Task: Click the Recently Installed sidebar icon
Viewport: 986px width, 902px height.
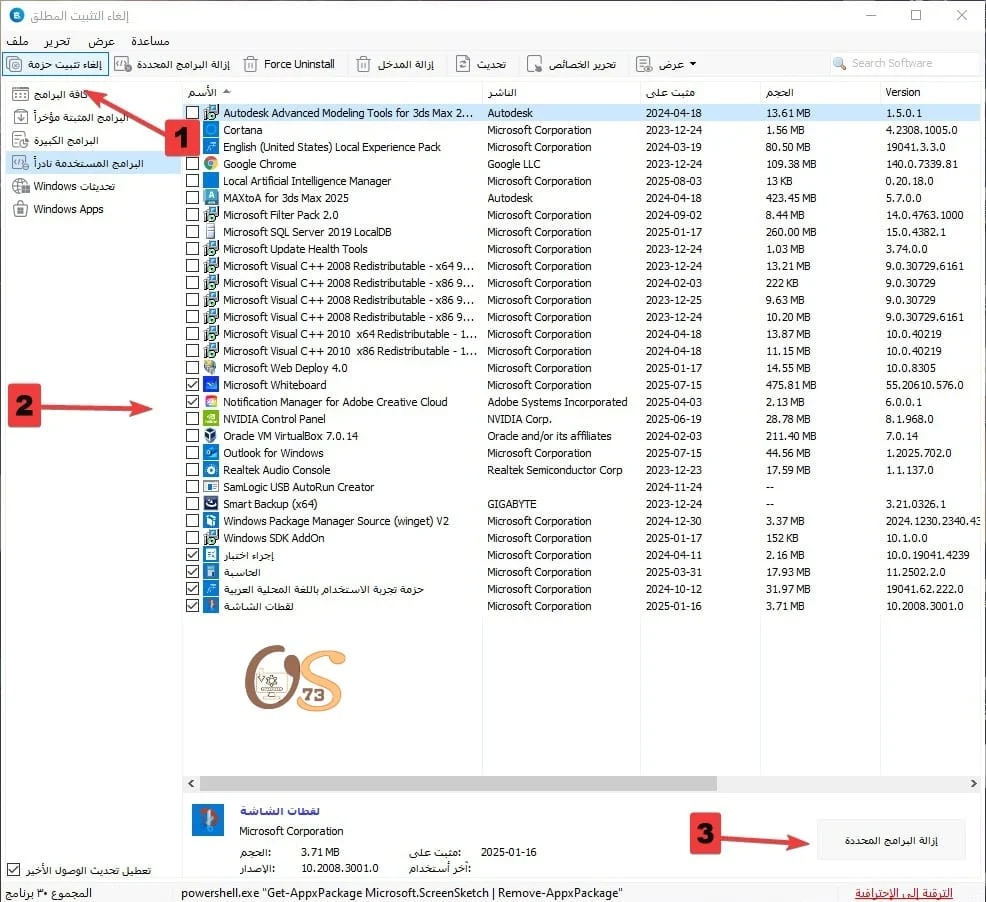Action: pyautogui.click(x=21, y=117)
